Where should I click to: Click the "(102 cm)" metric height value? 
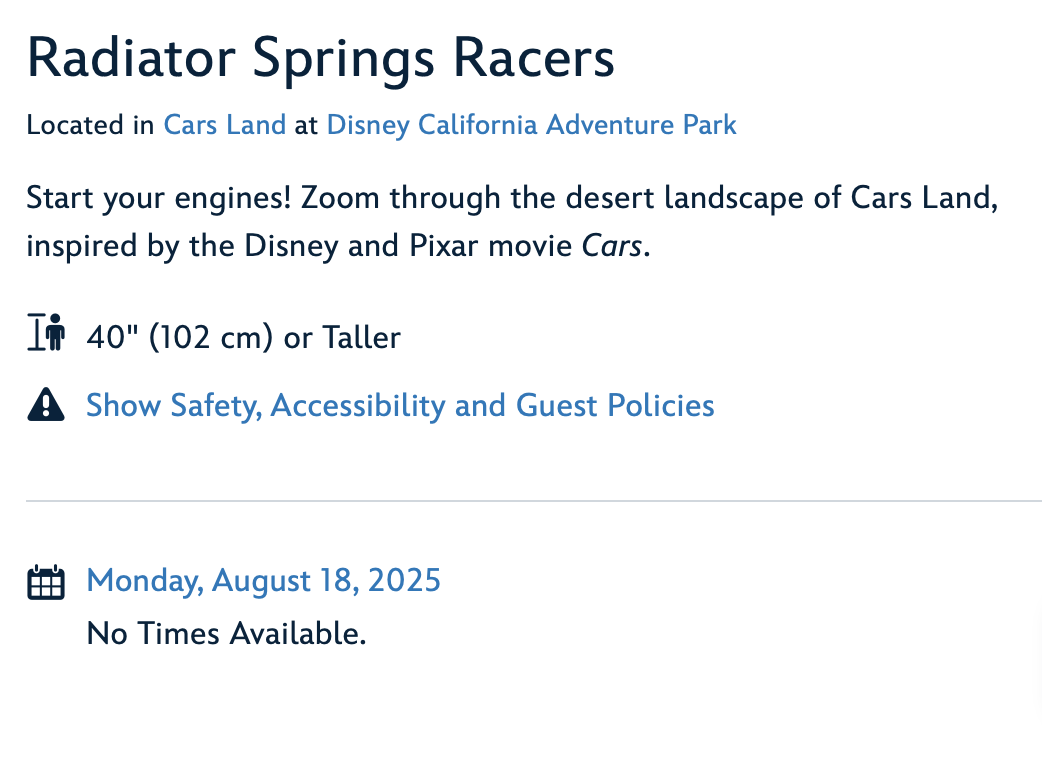211,338
